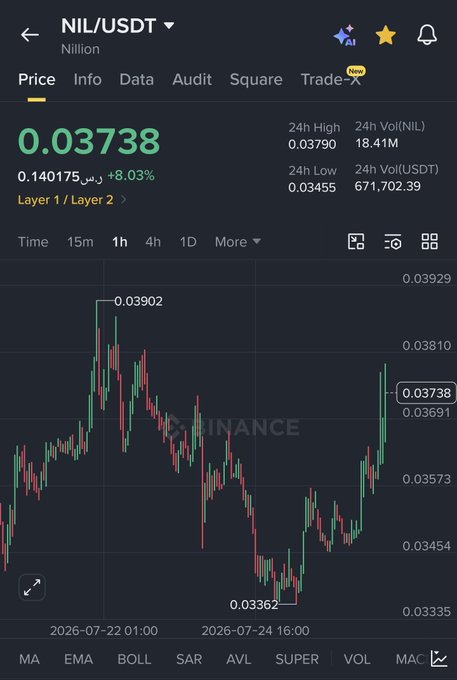This screenshot has height=680, width=457.
Task: Open the Trade-X tab
Action: (x=331, y=79)
